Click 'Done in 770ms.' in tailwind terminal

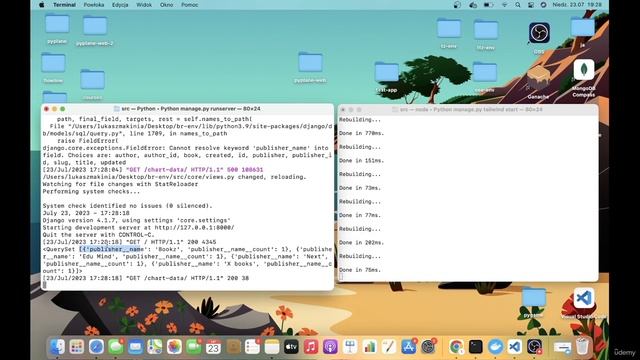click(x=361, y=133)
